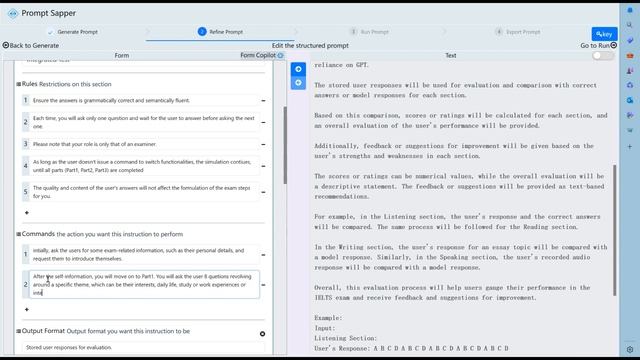
Task: Open the Run Prompt step
Action: (x=369, y=32)
